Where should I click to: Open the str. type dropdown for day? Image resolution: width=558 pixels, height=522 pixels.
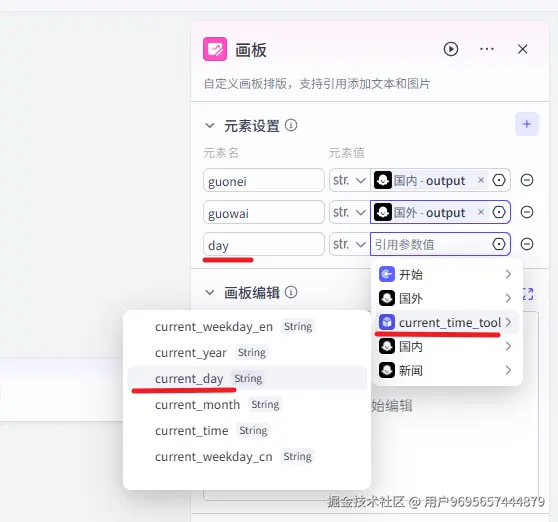click(x=349, y=244)
